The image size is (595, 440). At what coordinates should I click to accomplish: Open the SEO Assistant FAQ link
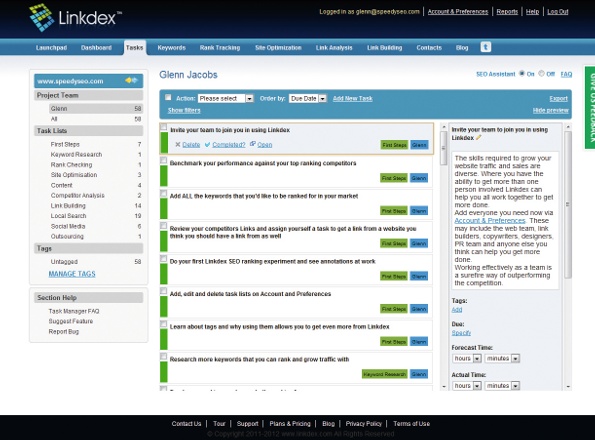click(x=566, y=74)
